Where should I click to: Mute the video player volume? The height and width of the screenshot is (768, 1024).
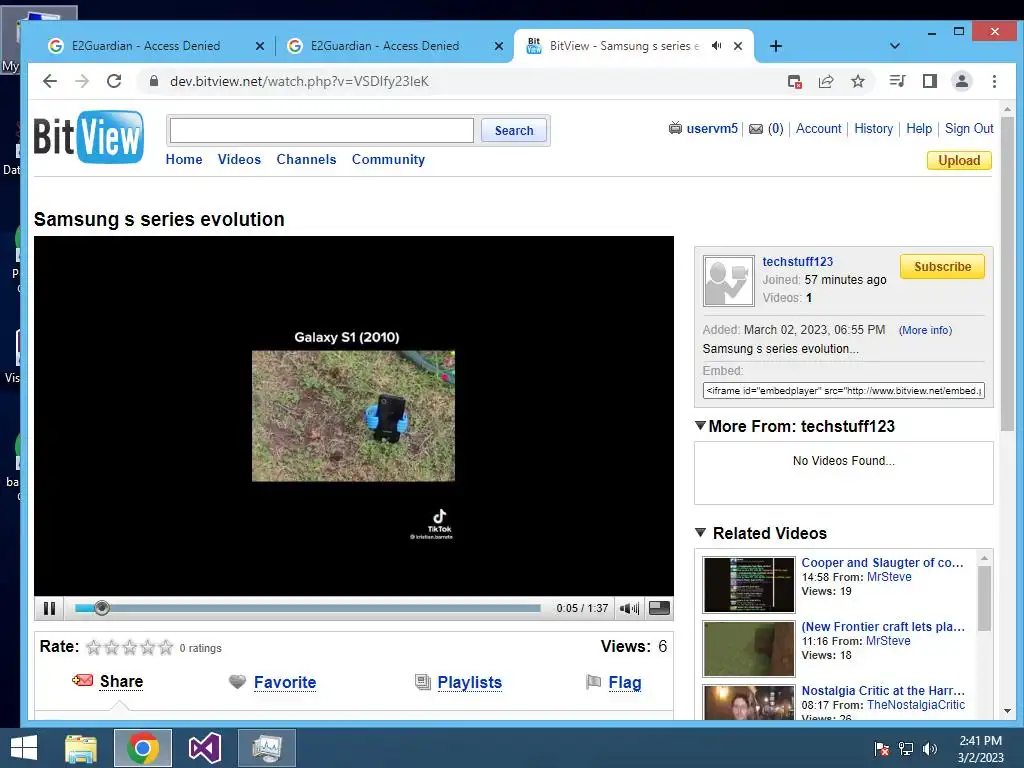(629, 609)
